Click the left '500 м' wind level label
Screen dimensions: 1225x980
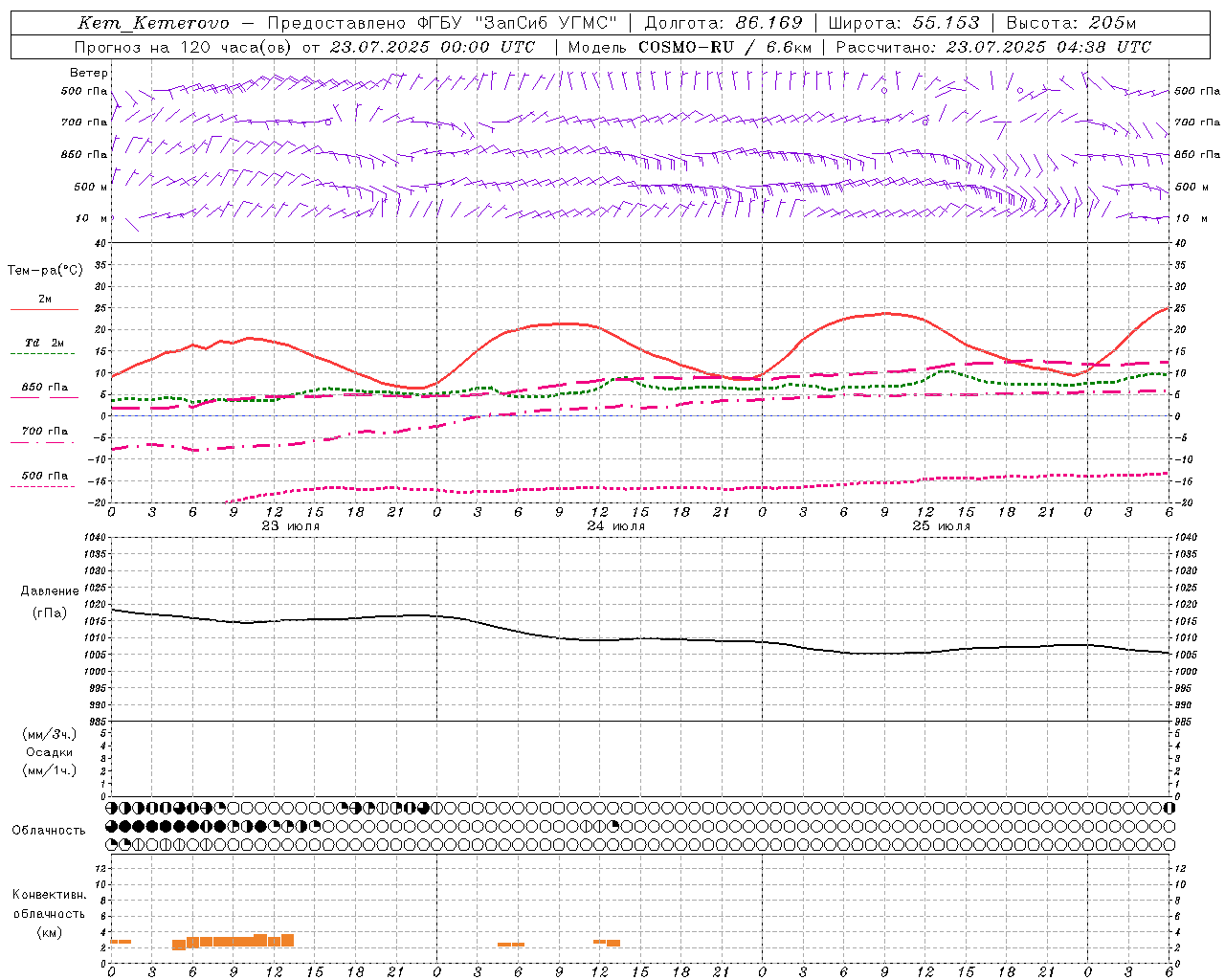click(91, 187)
